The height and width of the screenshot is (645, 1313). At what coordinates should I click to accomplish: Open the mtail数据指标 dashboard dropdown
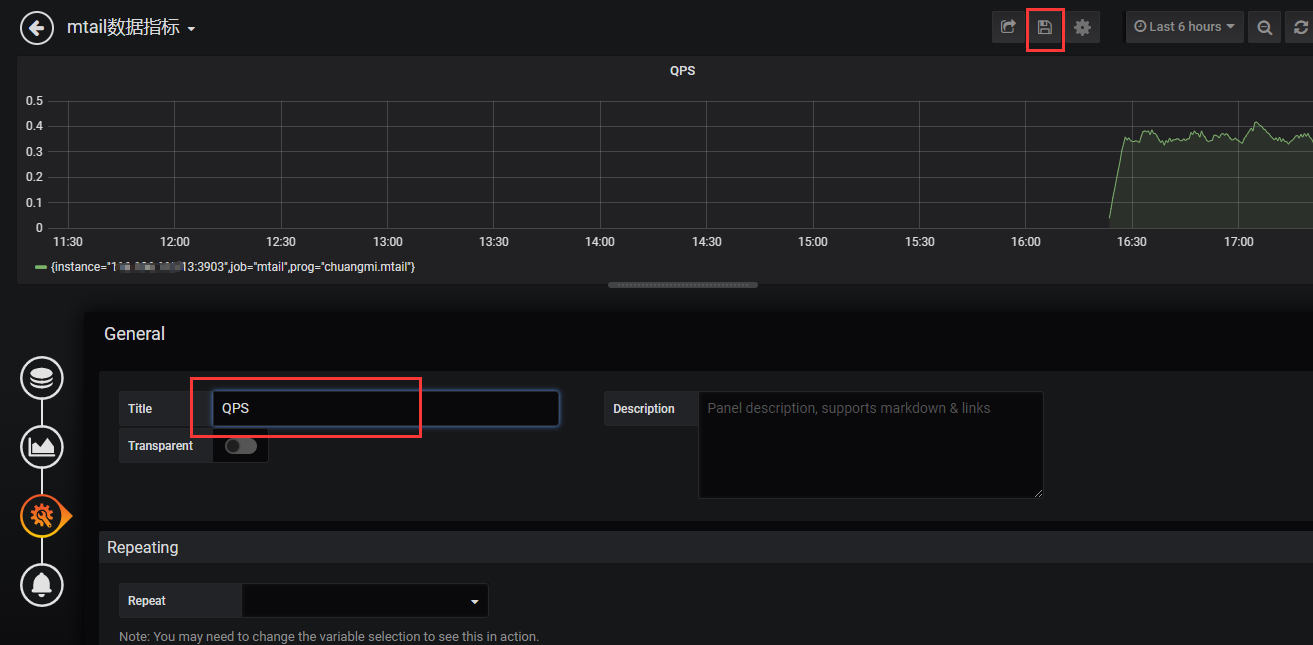(130, 28)
